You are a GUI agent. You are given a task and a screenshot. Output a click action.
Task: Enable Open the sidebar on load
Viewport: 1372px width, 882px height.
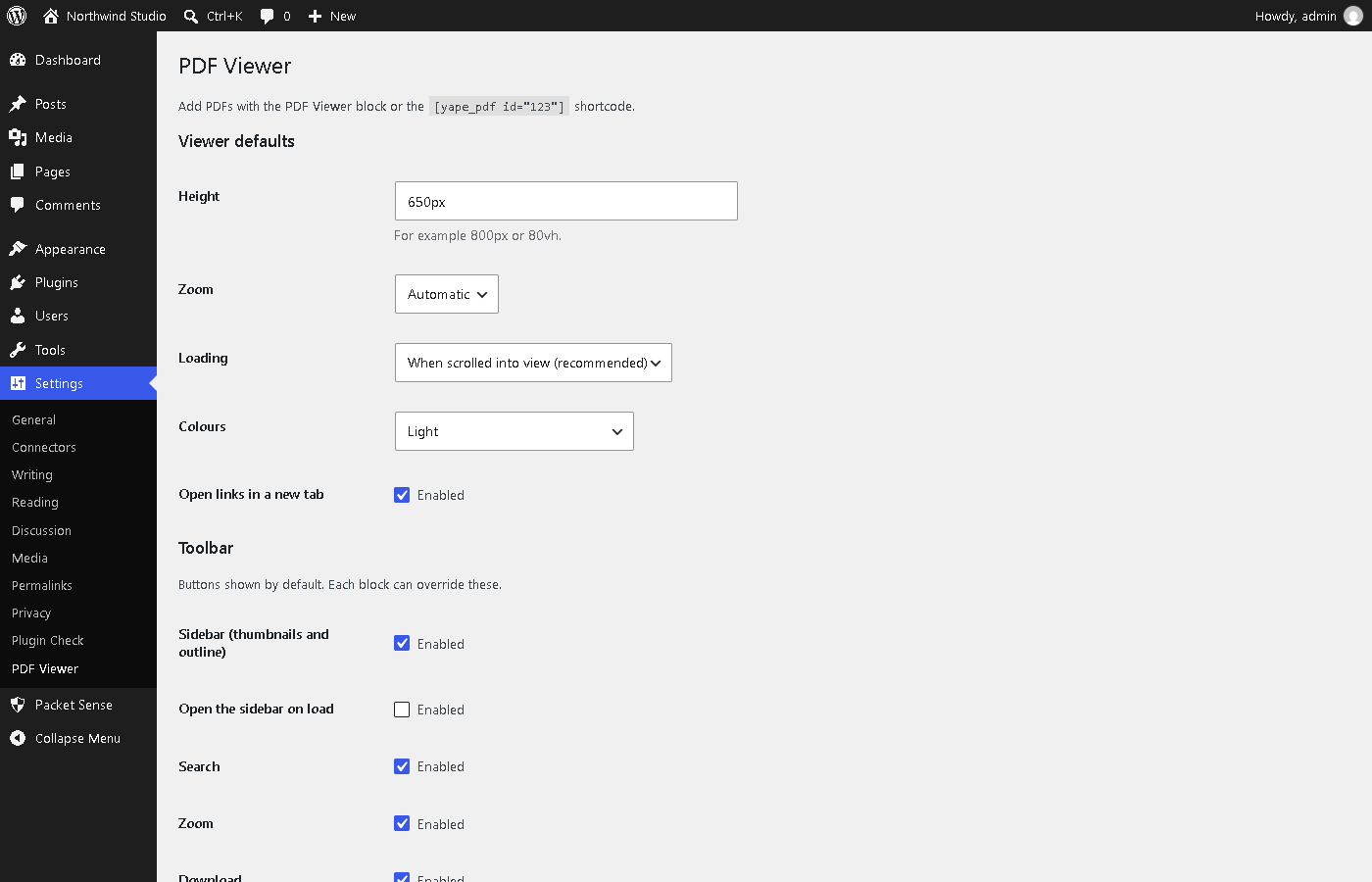pos(402,710)
